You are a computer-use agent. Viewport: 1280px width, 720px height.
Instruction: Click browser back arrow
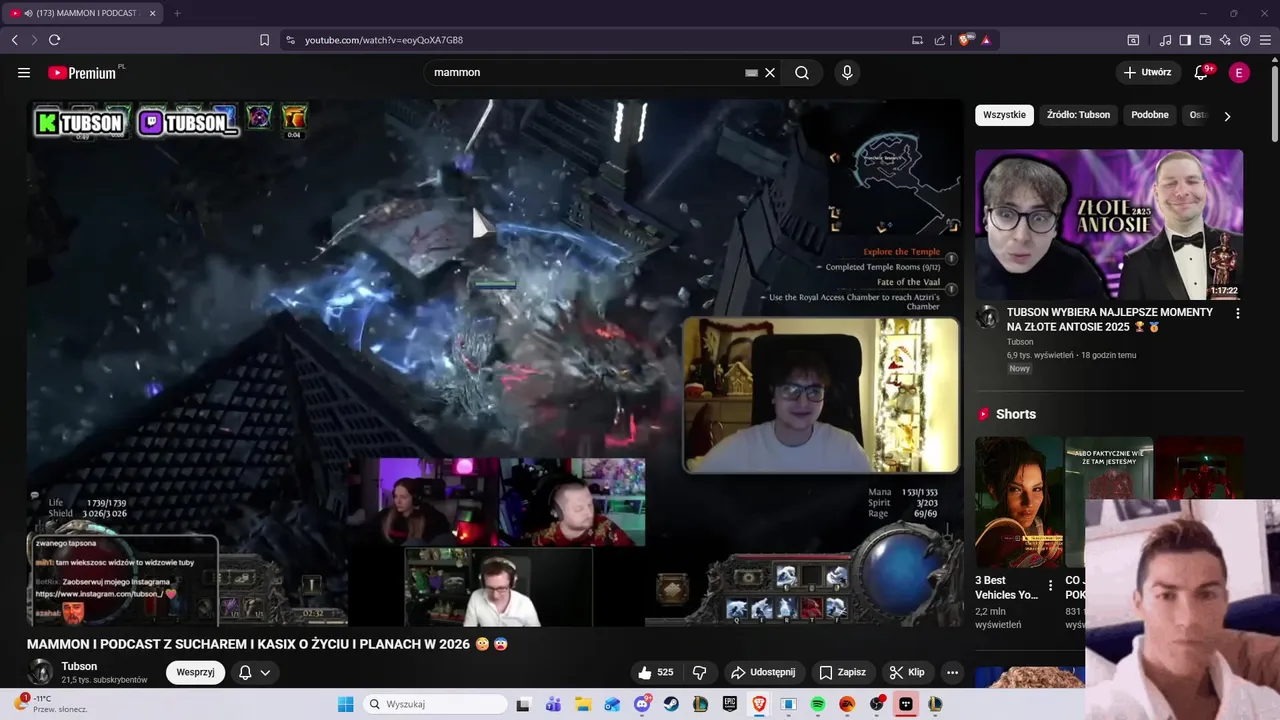[15, 40]
